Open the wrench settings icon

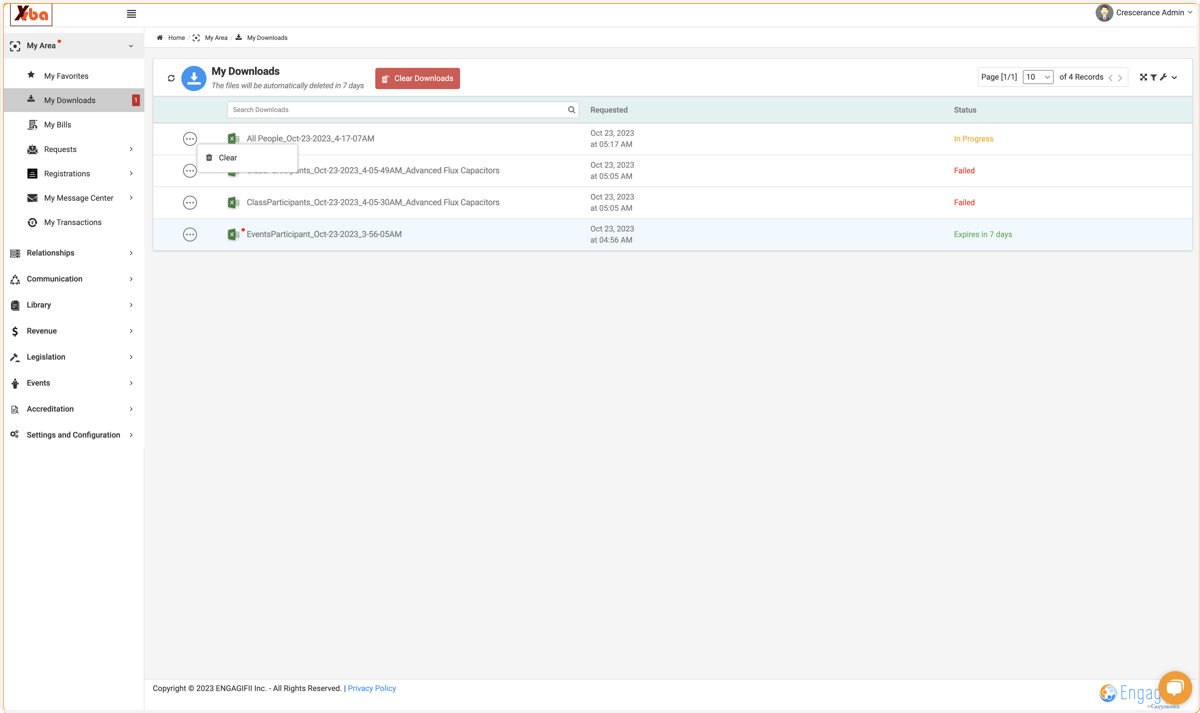1163,77
